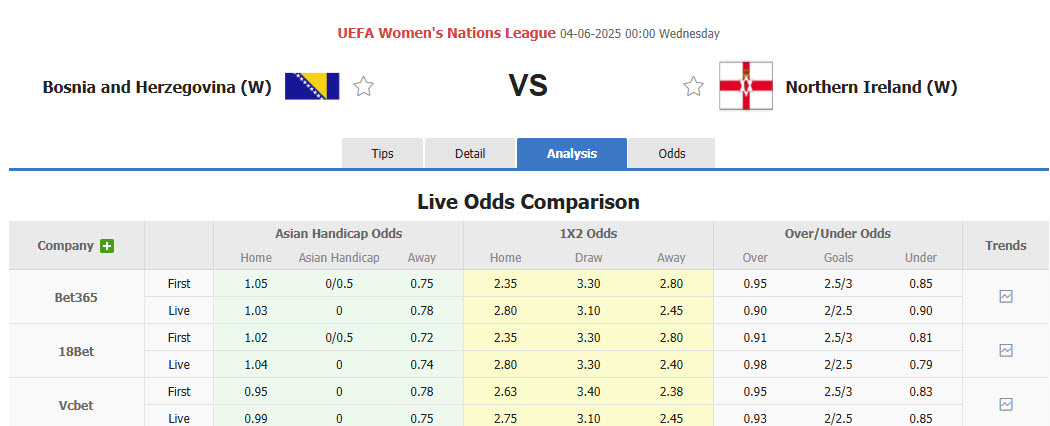1050x426 pixels.
Task: Switch to the Tips tab
Action: [x=382, y=153]
